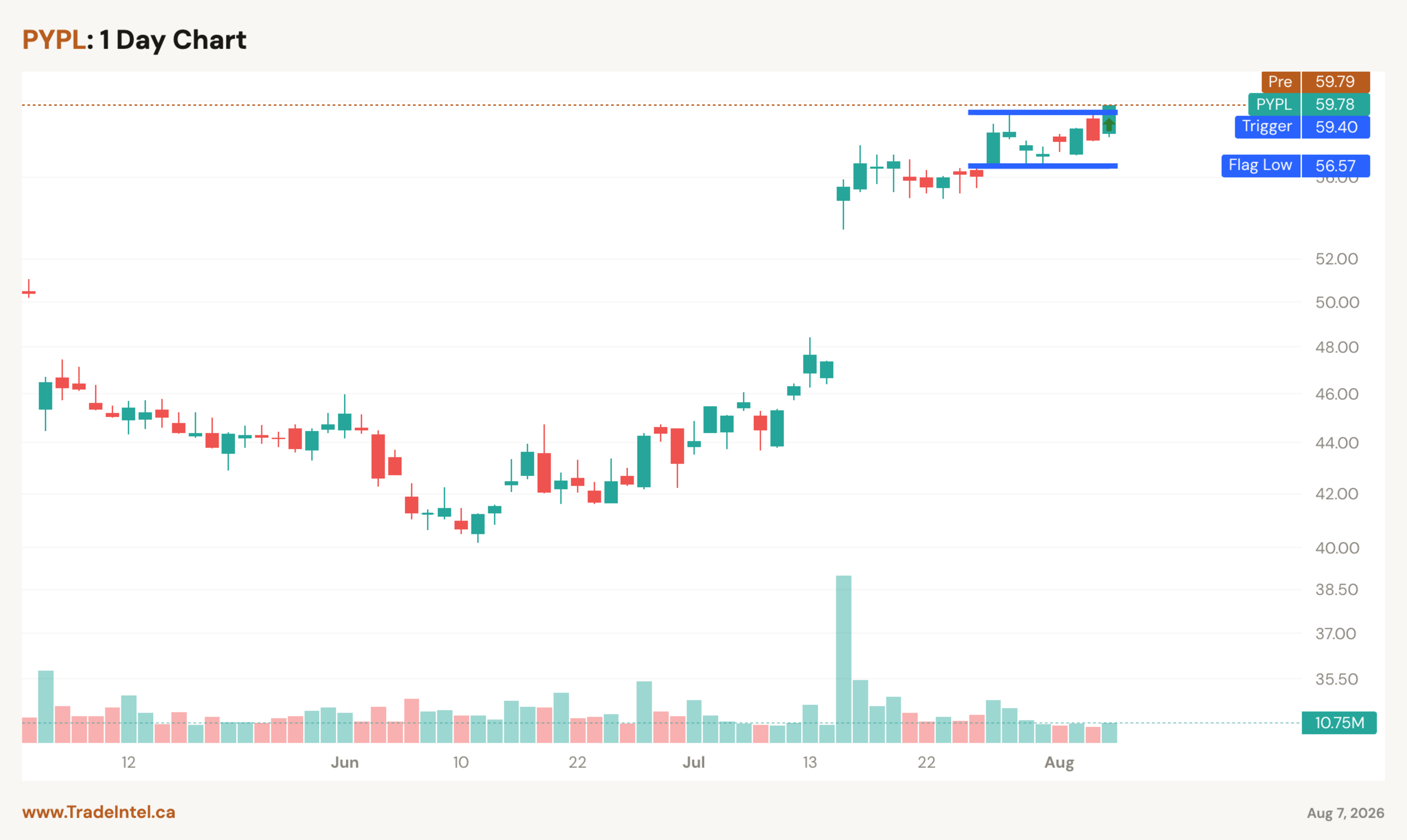Select the PYPL 59.78 price label
The image size is (1407, 840).
pyautogui.click(x=1309, y=104)
